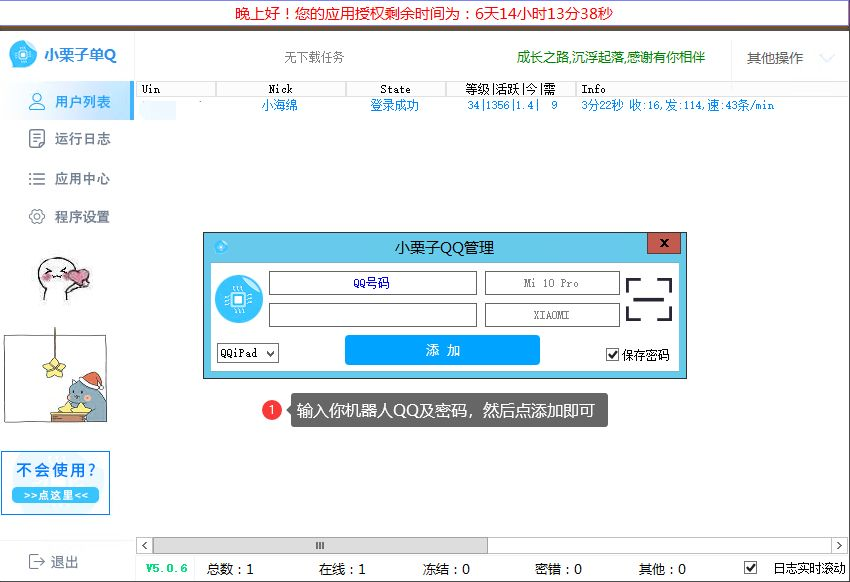Click the green 成长之路 slogan text
This screenshot has width=850, height=582.
611,57
